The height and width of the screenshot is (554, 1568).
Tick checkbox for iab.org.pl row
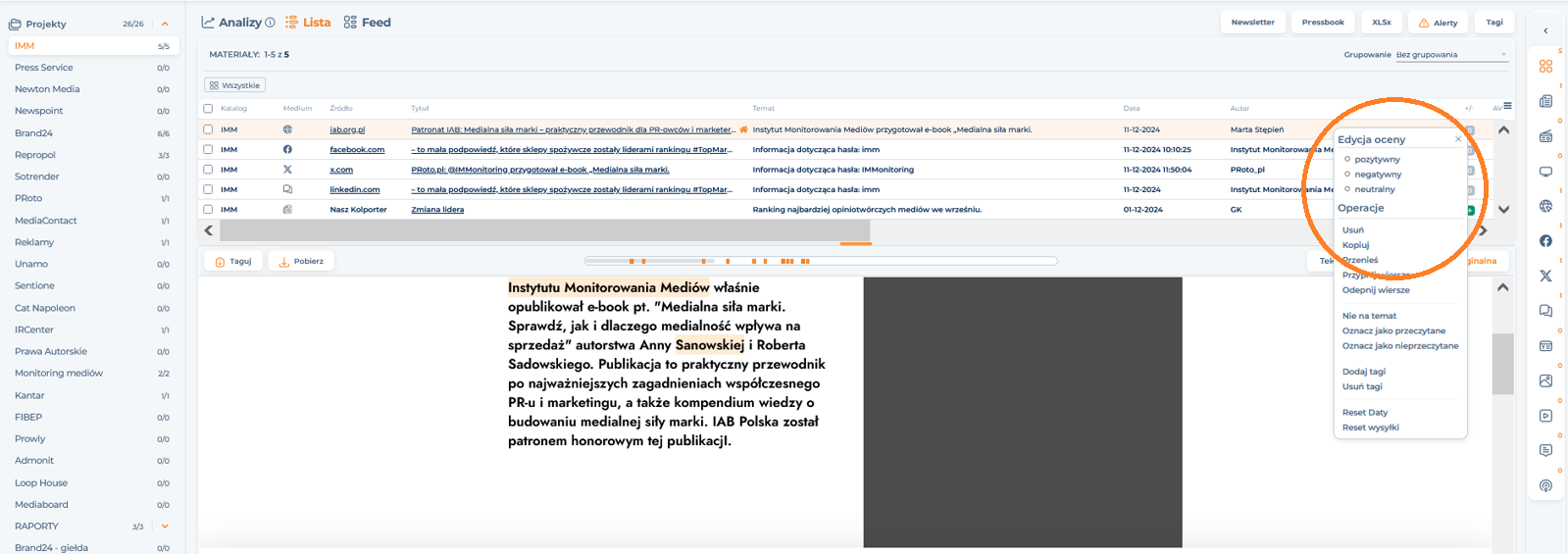pyautogui.click(x=208, y=129)
